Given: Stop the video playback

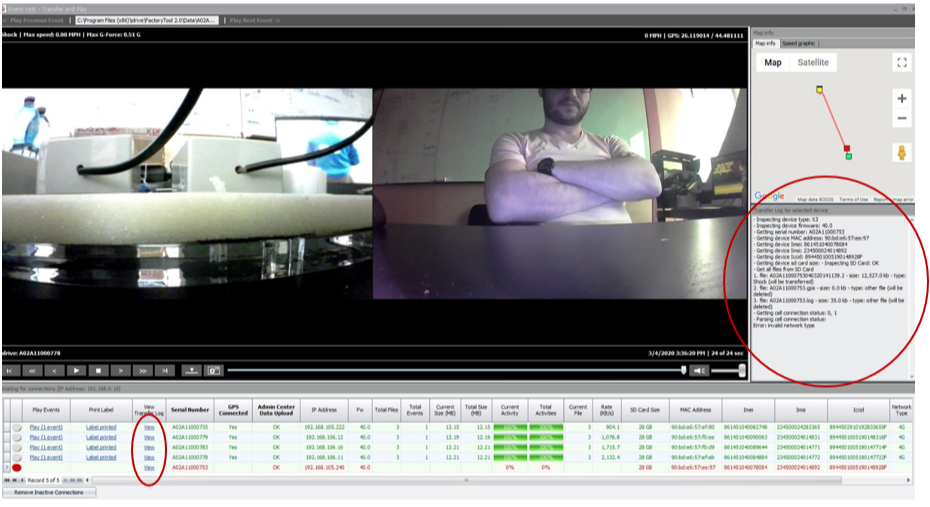Looking at the screenshot, I should 98,371.
